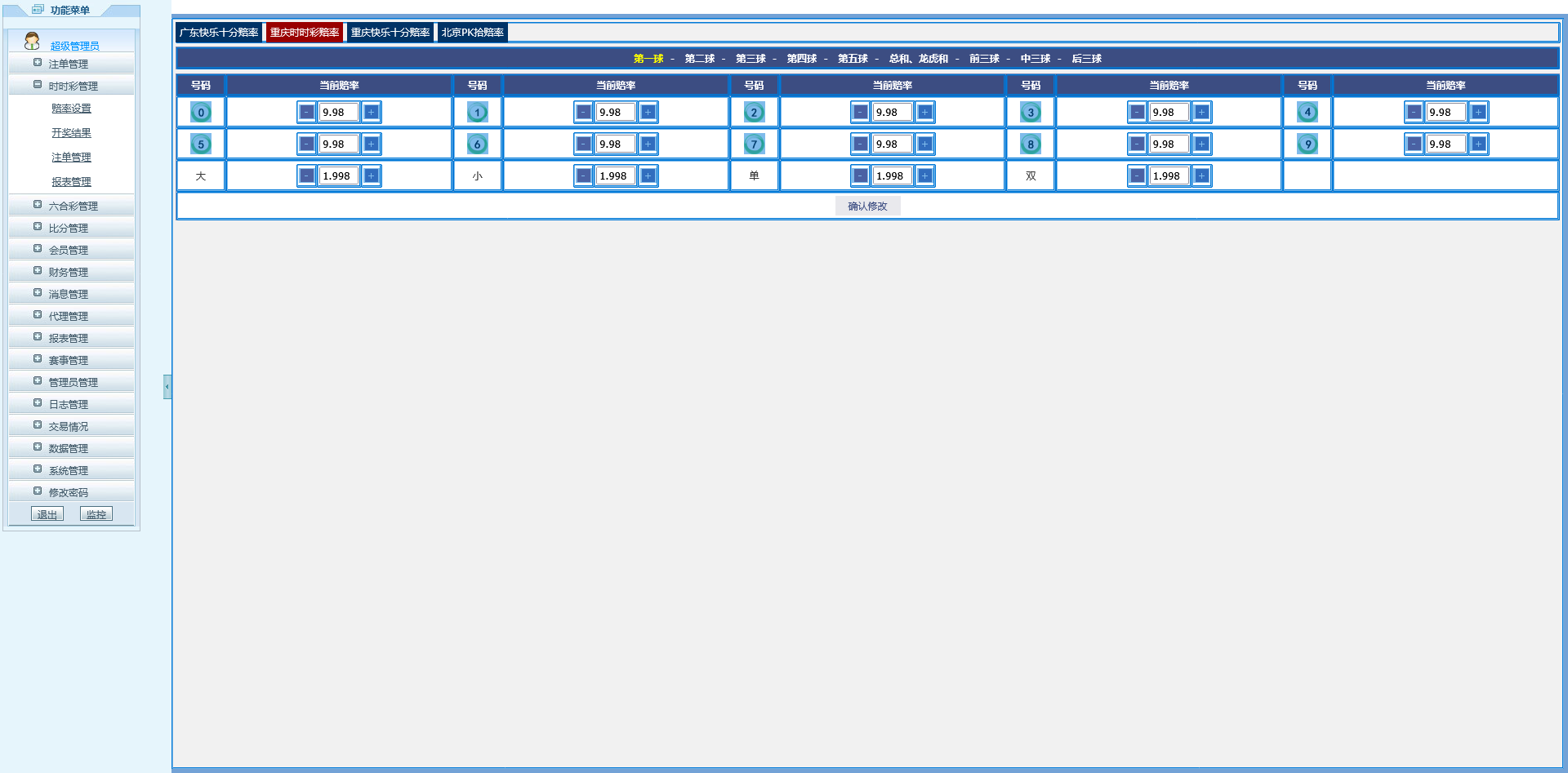This screenshot has height=773, width=1568.
Task: Click the number 9 ball icon
Action: point(1307,144)
